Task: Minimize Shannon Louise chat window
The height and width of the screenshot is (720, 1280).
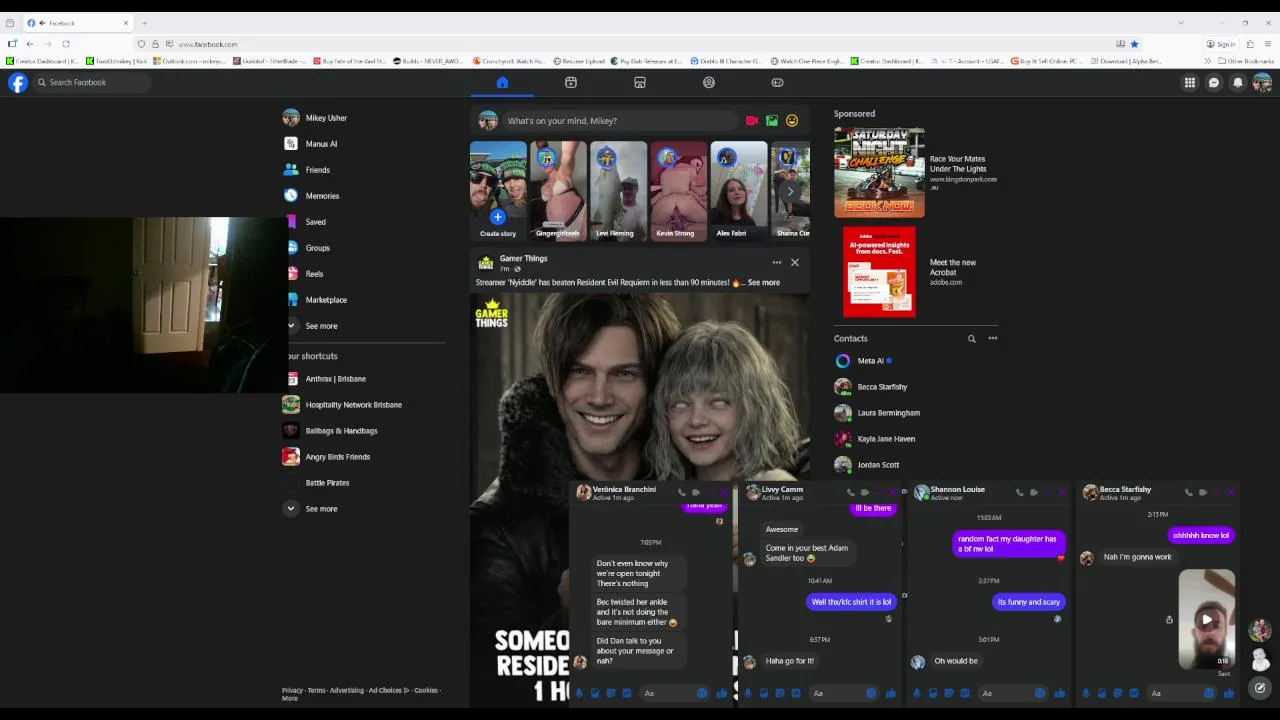Action: [1048, 492]
